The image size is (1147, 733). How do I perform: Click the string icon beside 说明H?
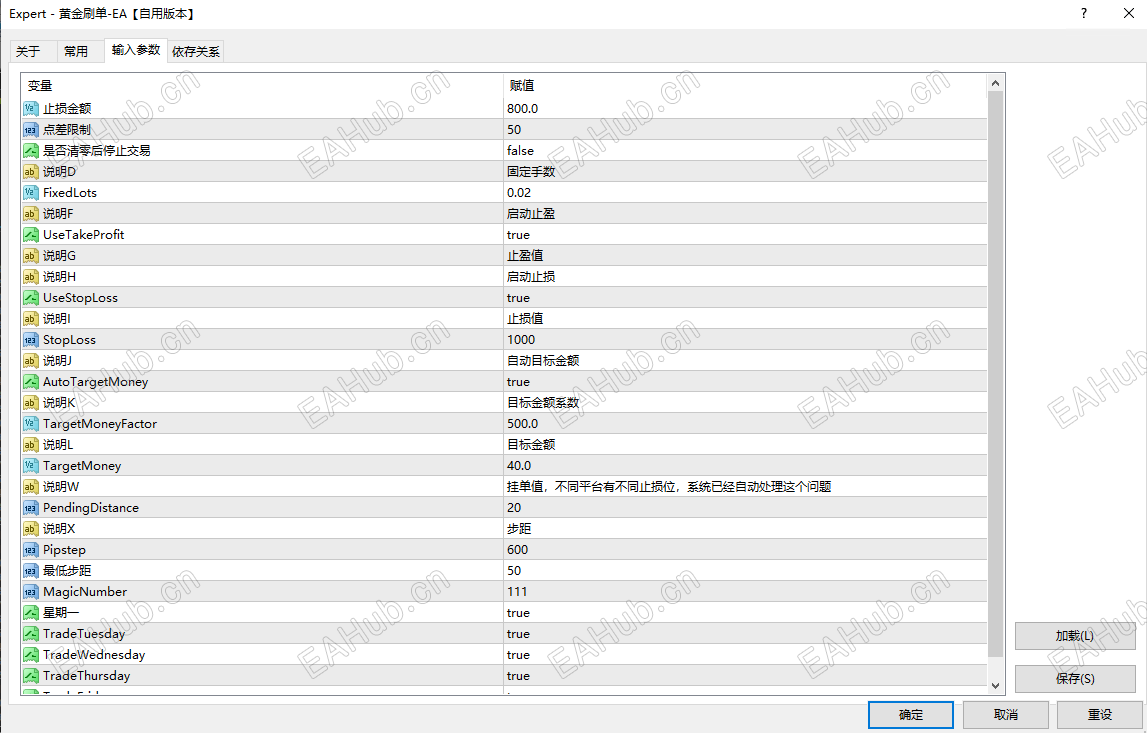[31, 277]
